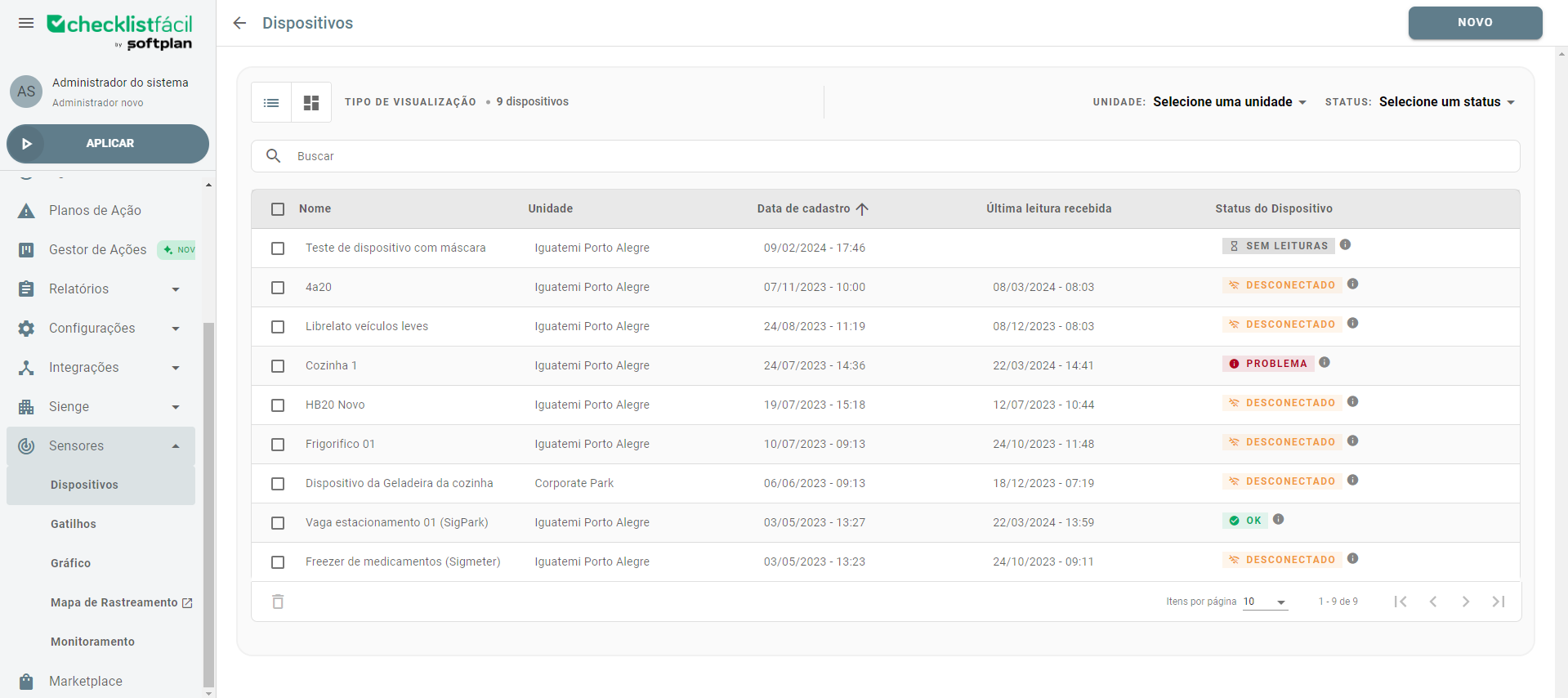Image resolution: width=1568 pixels, height=698 pixels.
Task: Open the Unidade filter dropdown
Action: click(x=1229, y=102)
